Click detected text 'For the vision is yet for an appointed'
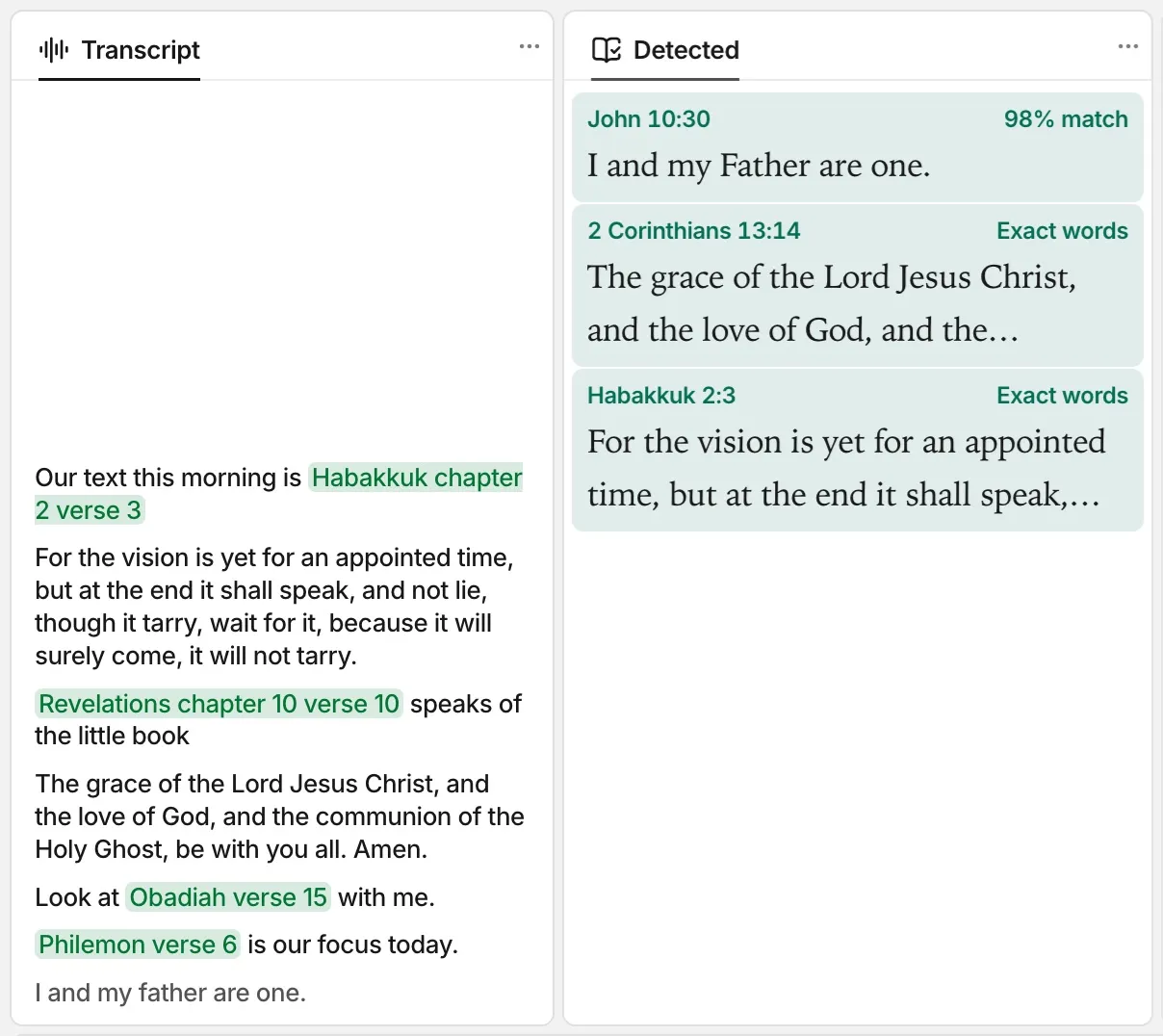The width and height of the screenshot is (1163, 1036). click(x=846, y=442)
